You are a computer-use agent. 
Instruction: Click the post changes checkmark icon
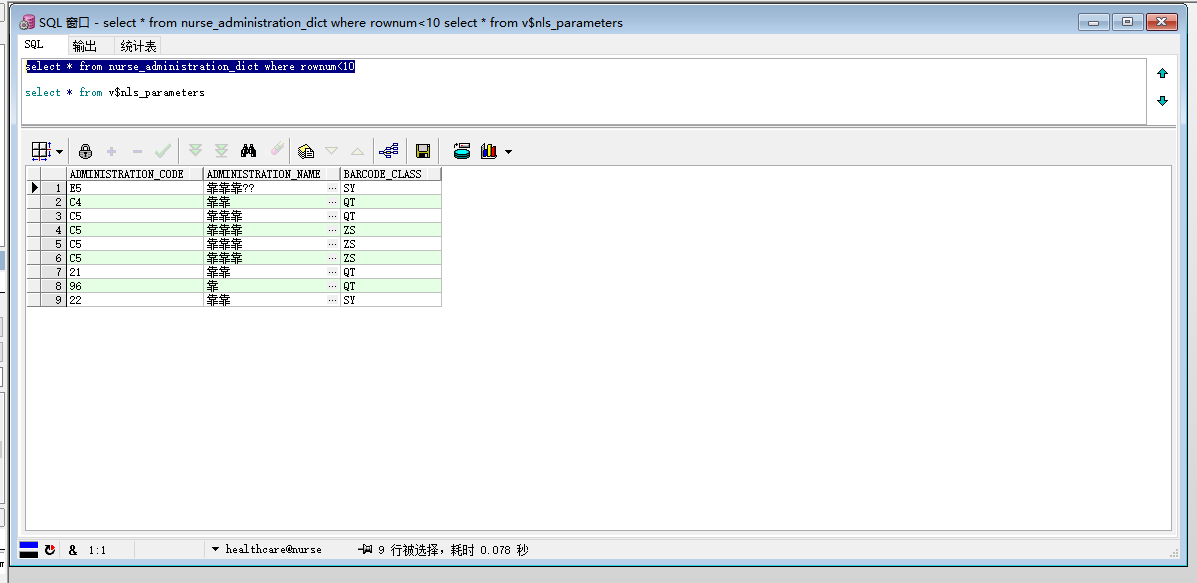163,151
